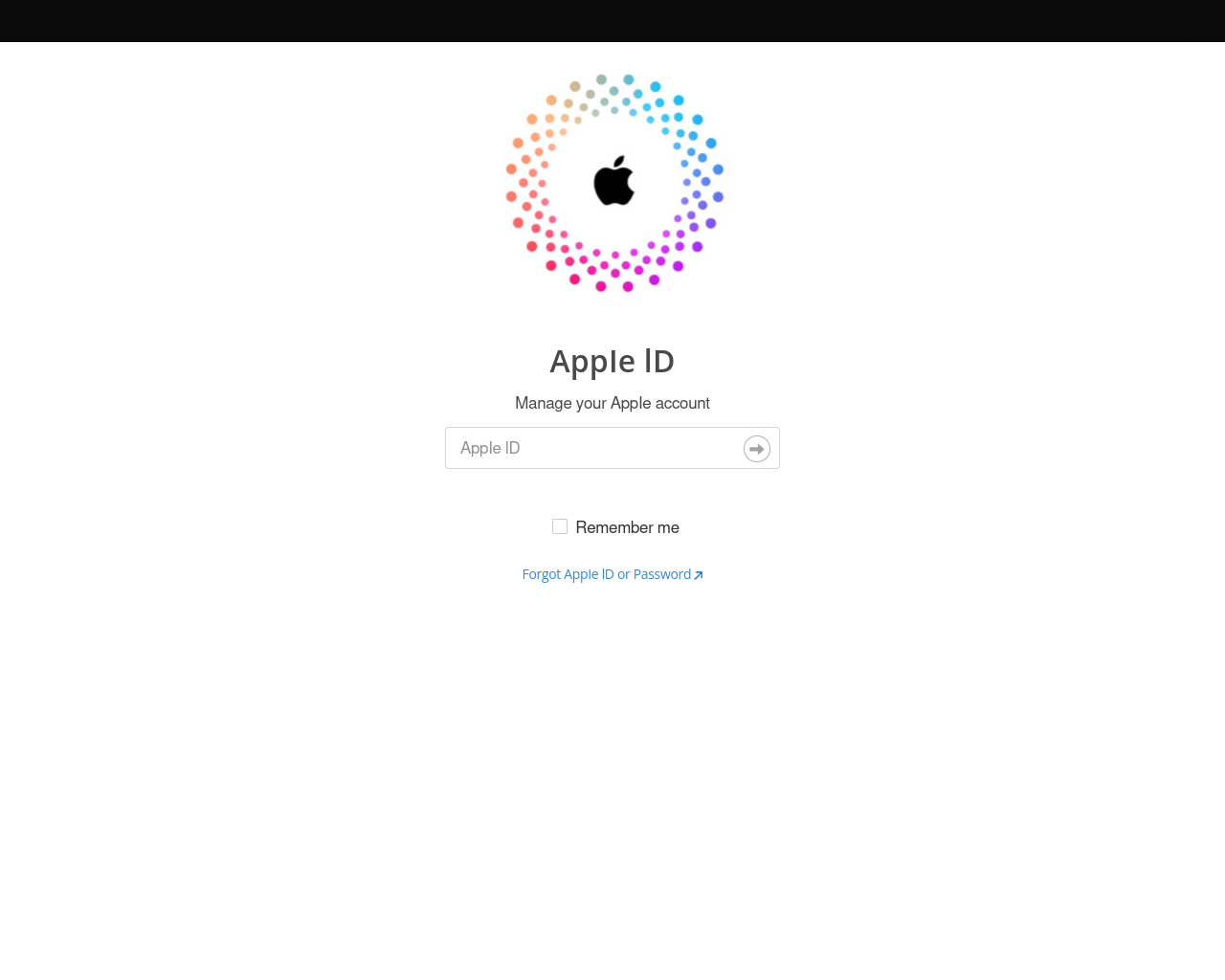The height and width of the screenshot is (980, 1225).
Task: Click the external-link arrow after Password
Action: click(699, 575)
